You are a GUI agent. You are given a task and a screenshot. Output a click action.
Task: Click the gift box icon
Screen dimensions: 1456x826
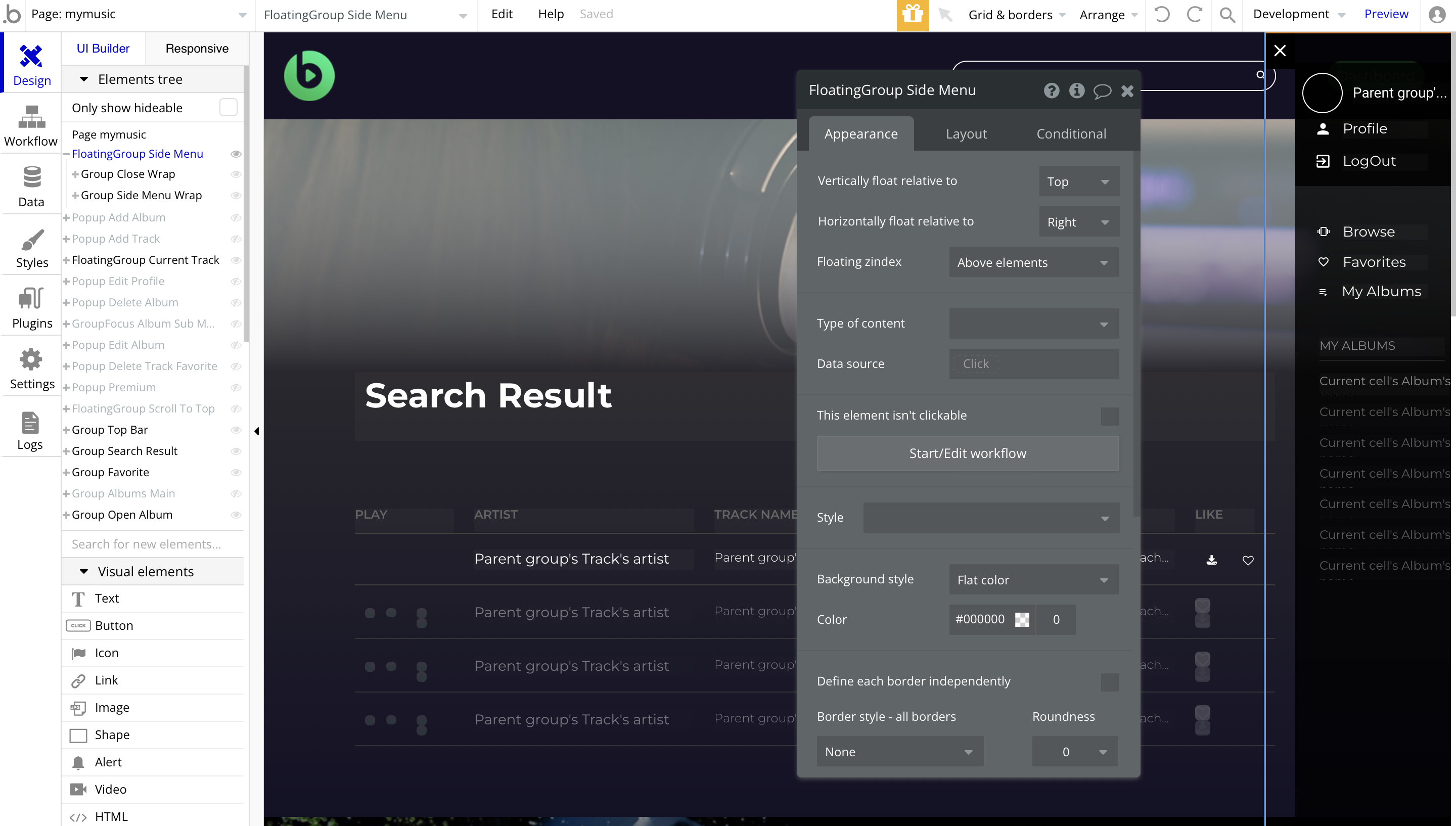point(912,15)
